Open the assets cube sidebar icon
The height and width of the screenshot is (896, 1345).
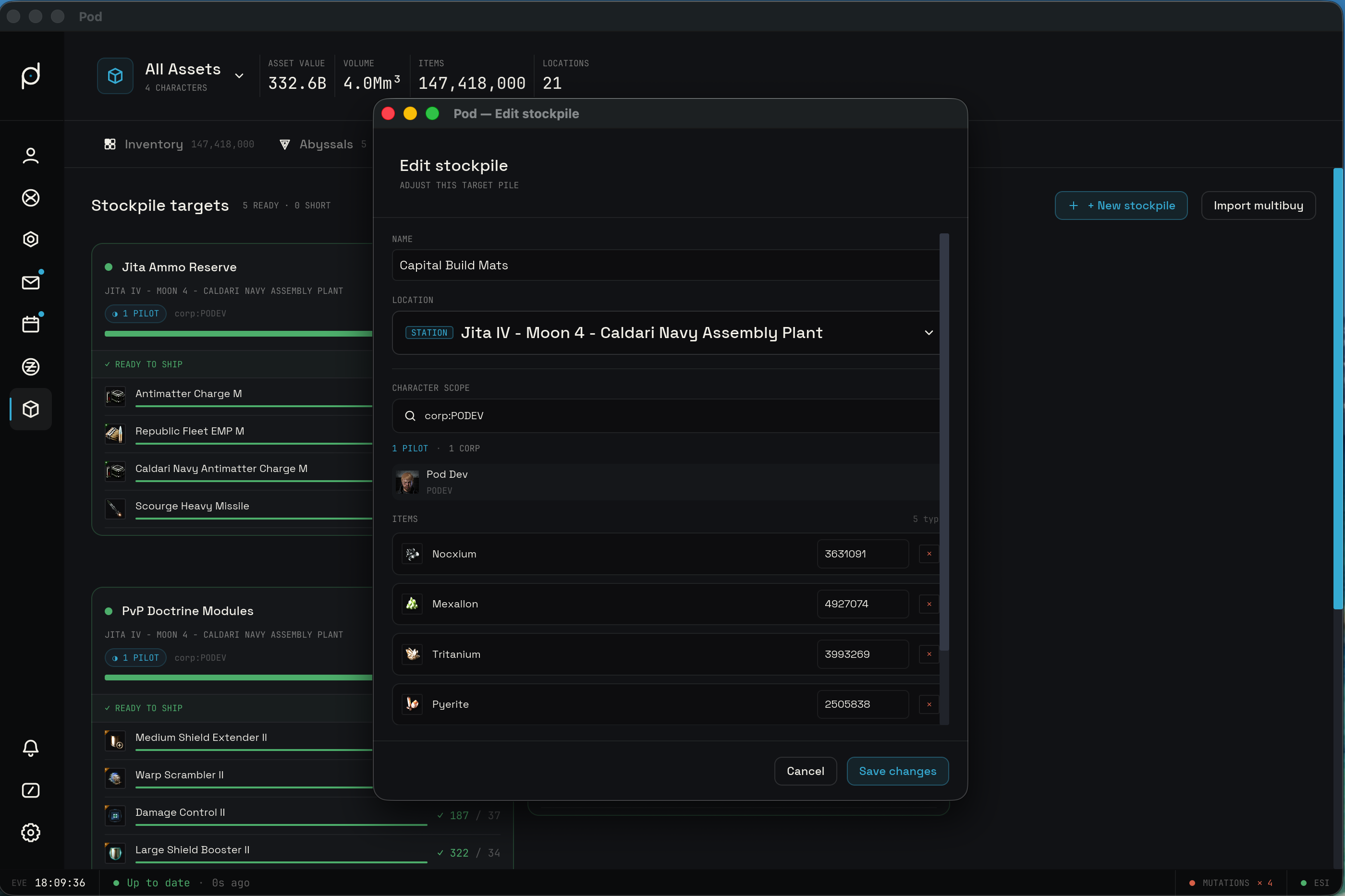coord(31,409)
